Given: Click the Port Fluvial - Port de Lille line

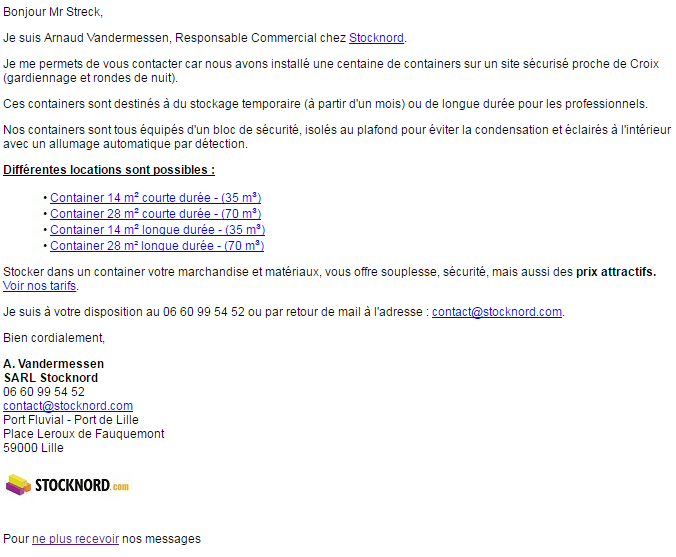Looking at the screenshot, I should pos(71,419).
